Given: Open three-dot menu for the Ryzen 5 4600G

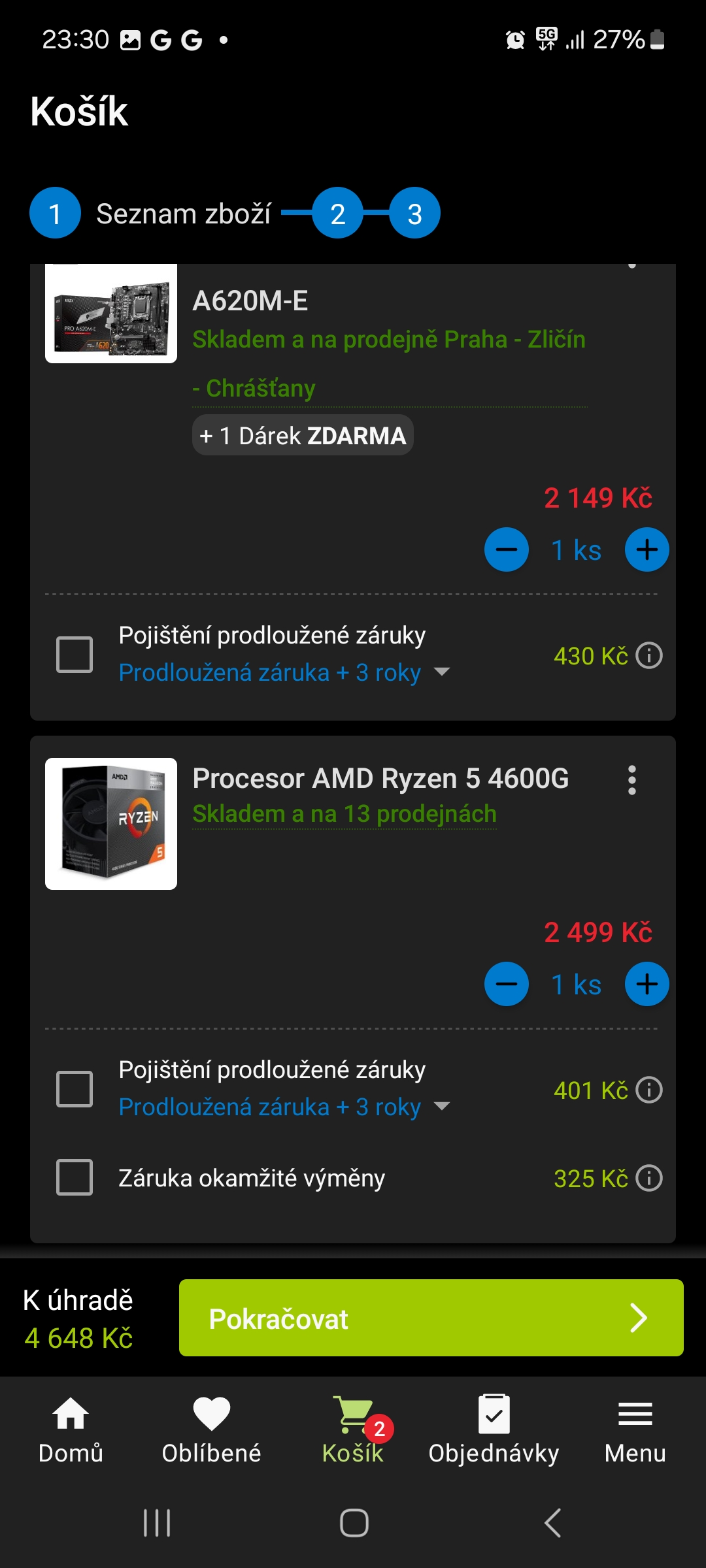Looking at the screenshot, I should point(631,780).
